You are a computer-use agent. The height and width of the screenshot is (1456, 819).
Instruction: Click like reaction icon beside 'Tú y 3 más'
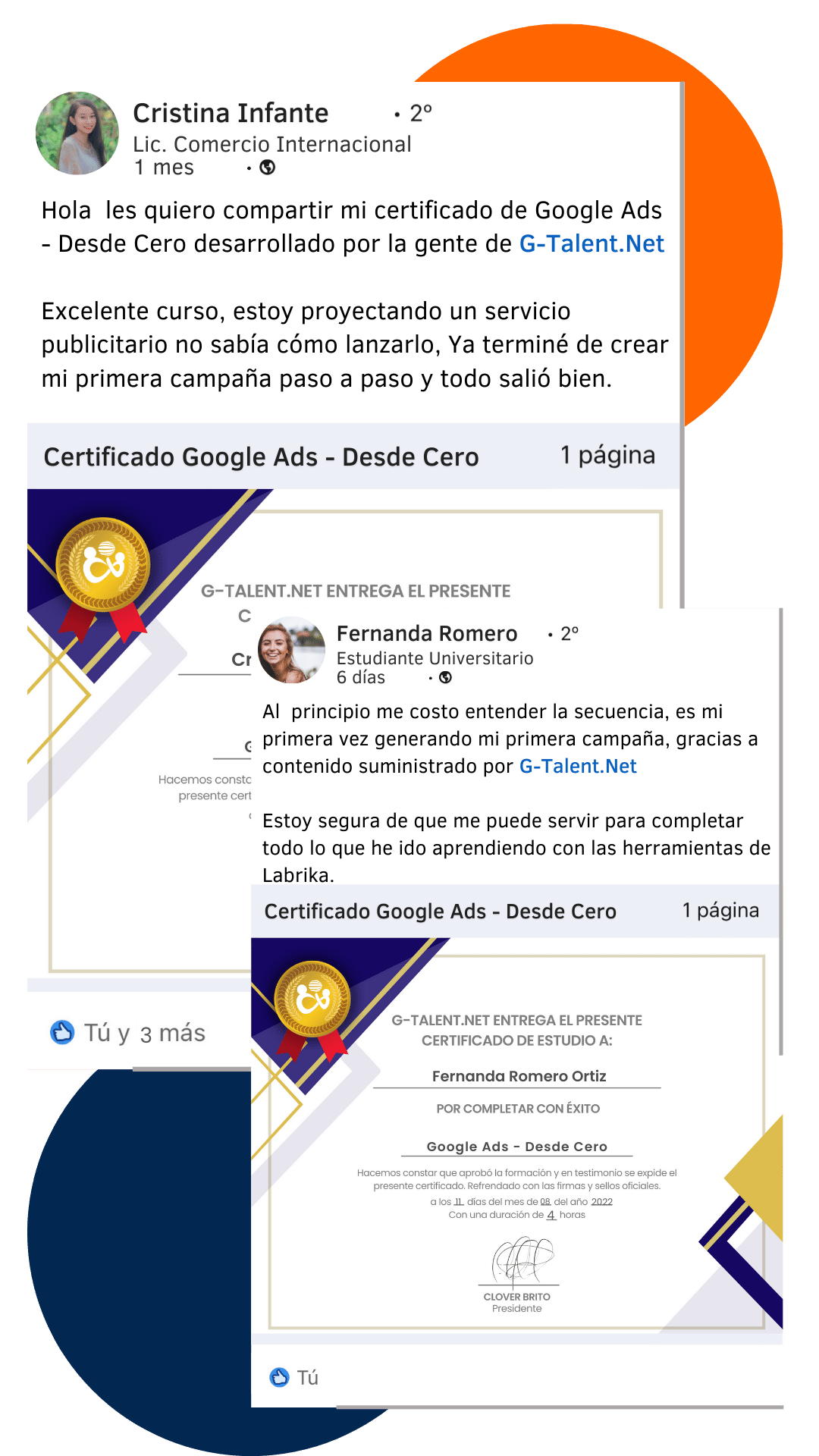pos(62,1032)
